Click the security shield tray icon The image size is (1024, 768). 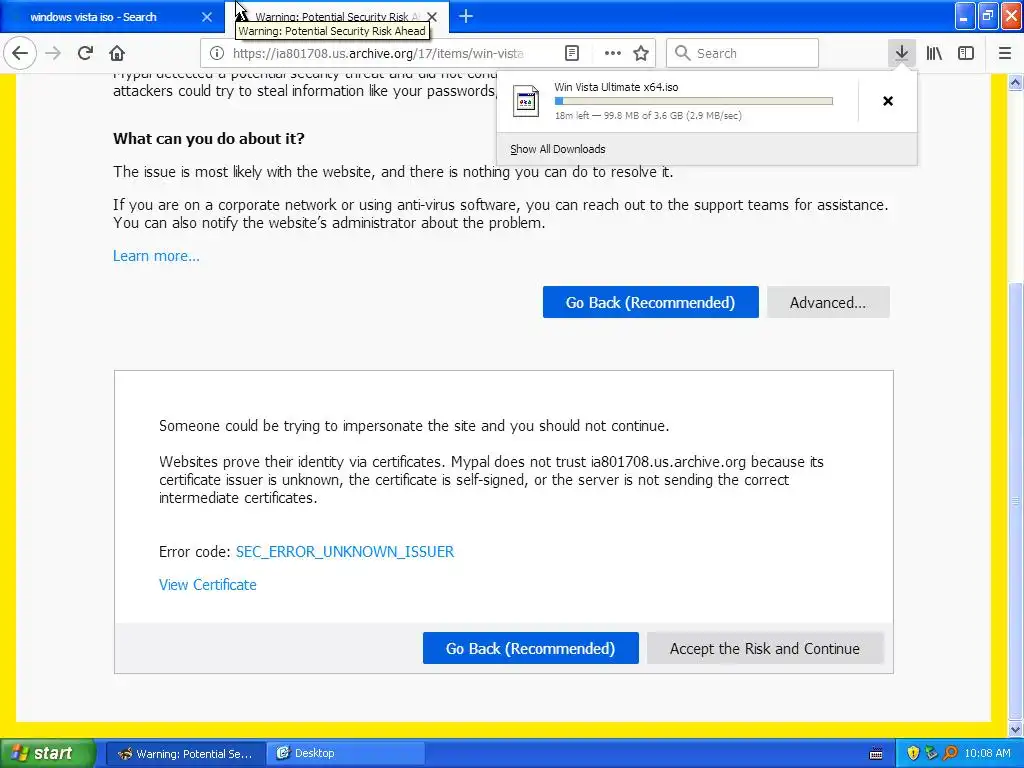click(x=913, y=754)
